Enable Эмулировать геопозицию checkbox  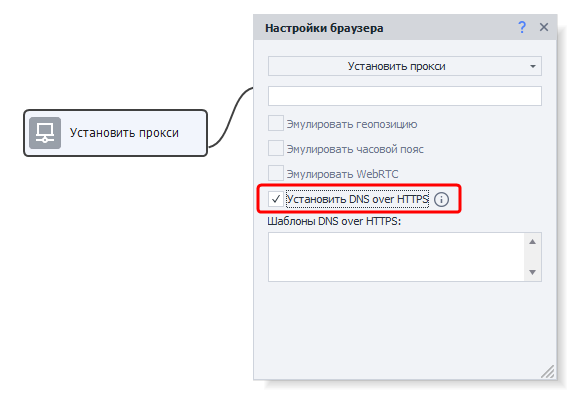pos(276,123)
